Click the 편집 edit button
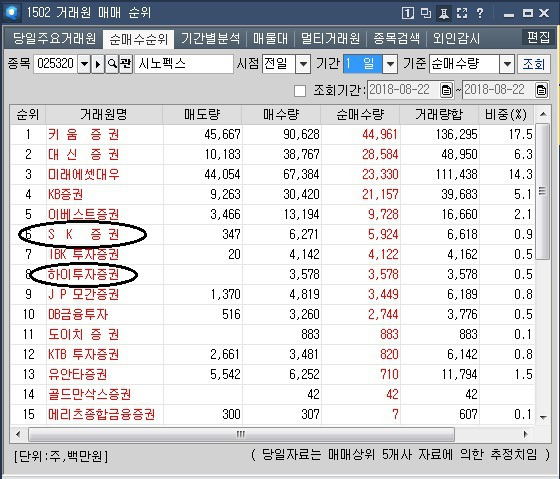The height and width of the screenshot is (479, 560). tap(538, 37)
